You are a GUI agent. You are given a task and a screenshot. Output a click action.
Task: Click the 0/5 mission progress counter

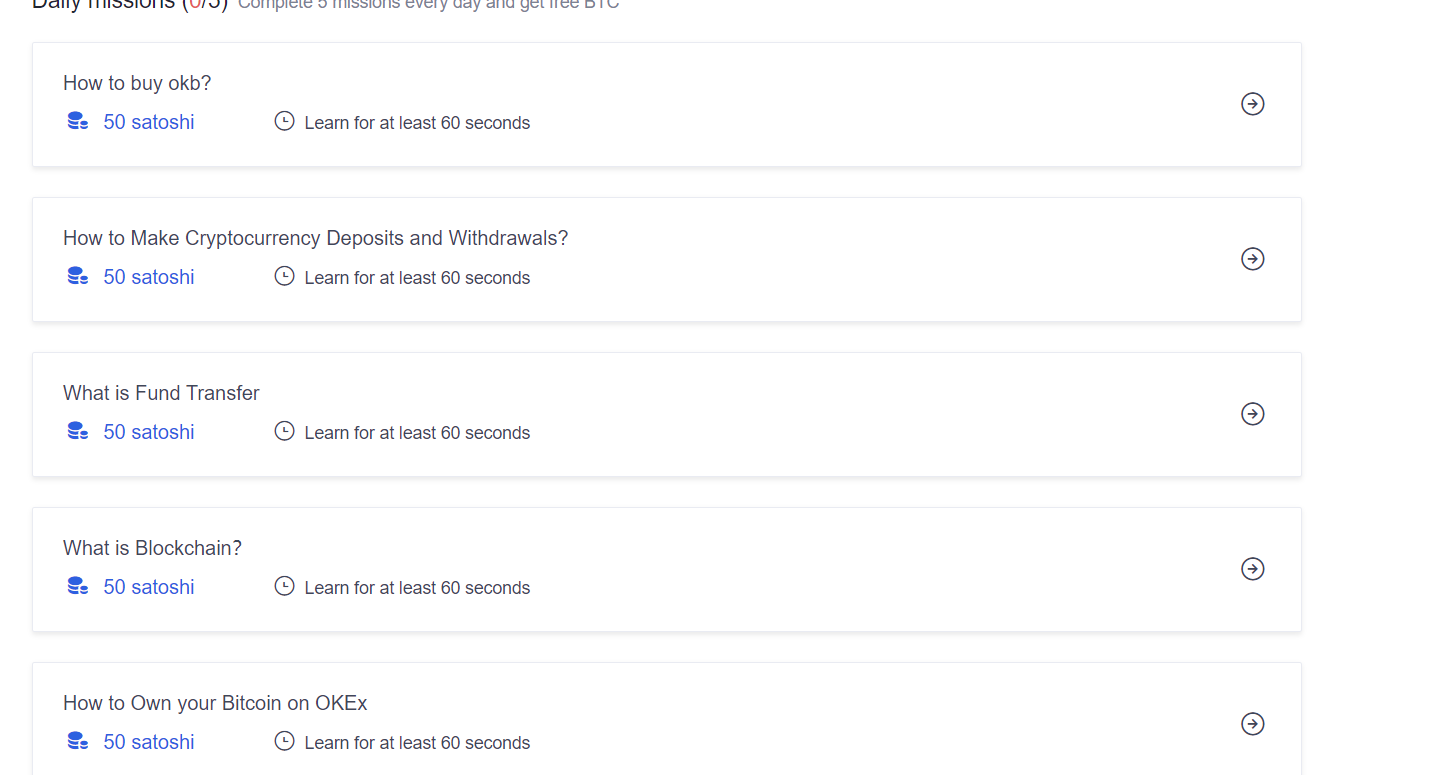coord(204,6)
